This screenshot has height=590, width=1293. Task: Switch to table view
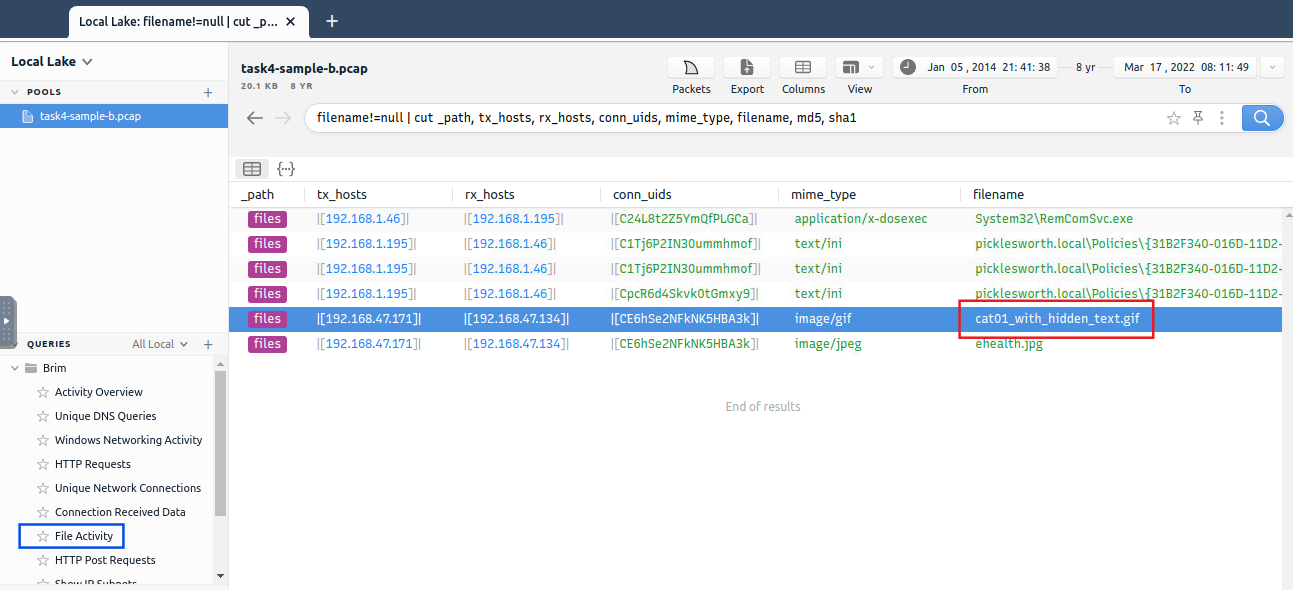click(252, 169)
